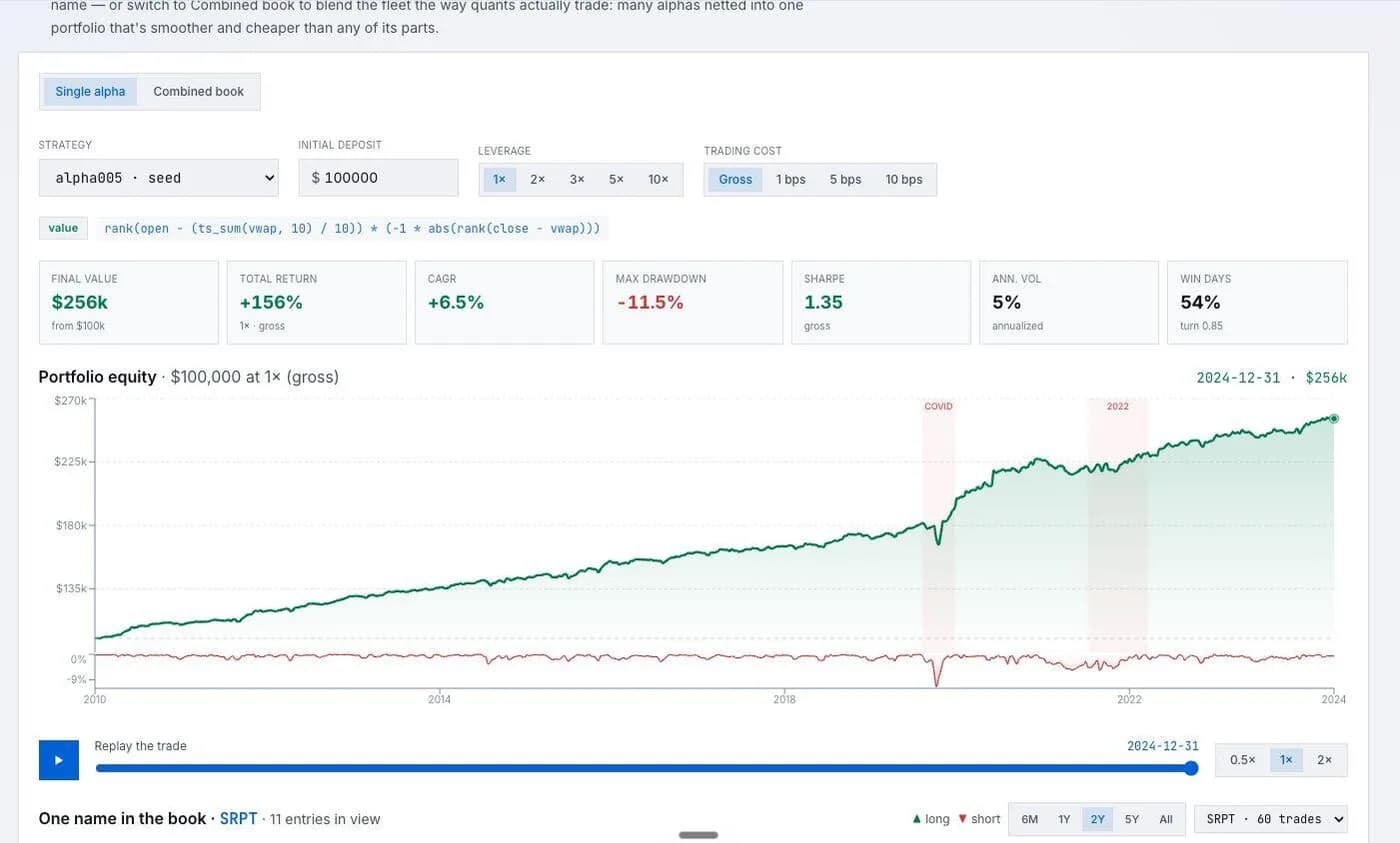Set leverage to 2×

[537, 179]
